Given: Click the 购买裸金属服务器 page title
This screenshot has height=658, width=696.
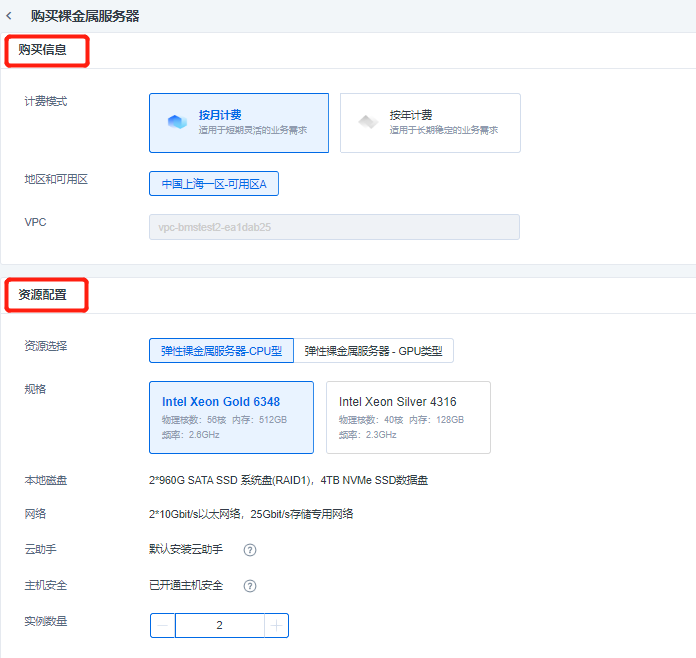Looking at the screenshot, I should point(85,16).
